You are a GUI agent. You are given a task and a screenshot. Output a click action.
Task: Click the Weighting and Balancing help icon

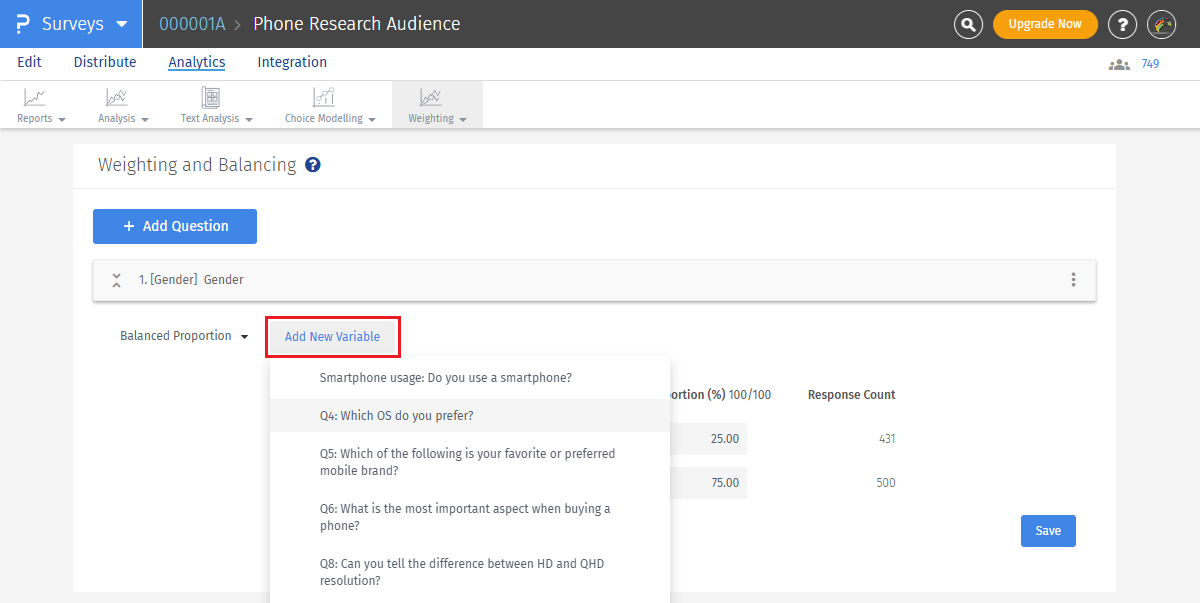[313, 165]
